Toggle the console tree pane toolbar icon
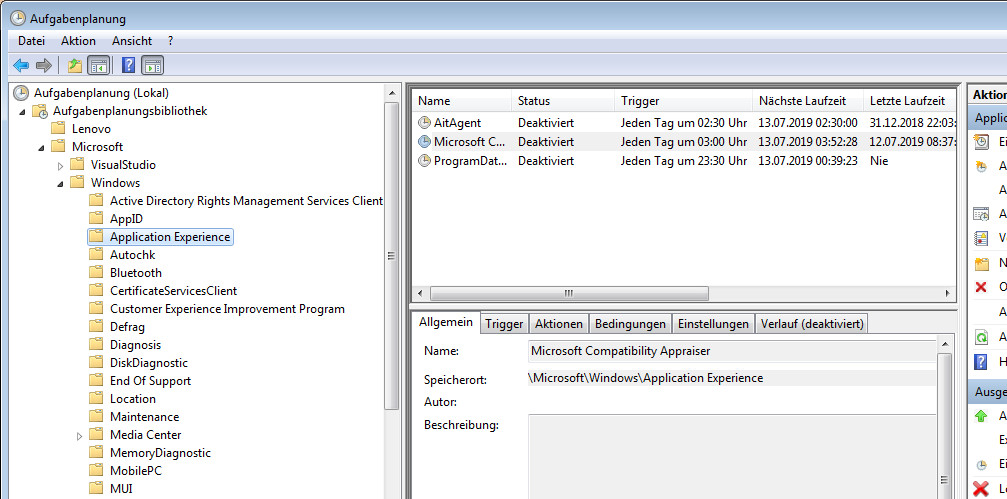This screenshot has width=1007, height=499. coord(98,66)
